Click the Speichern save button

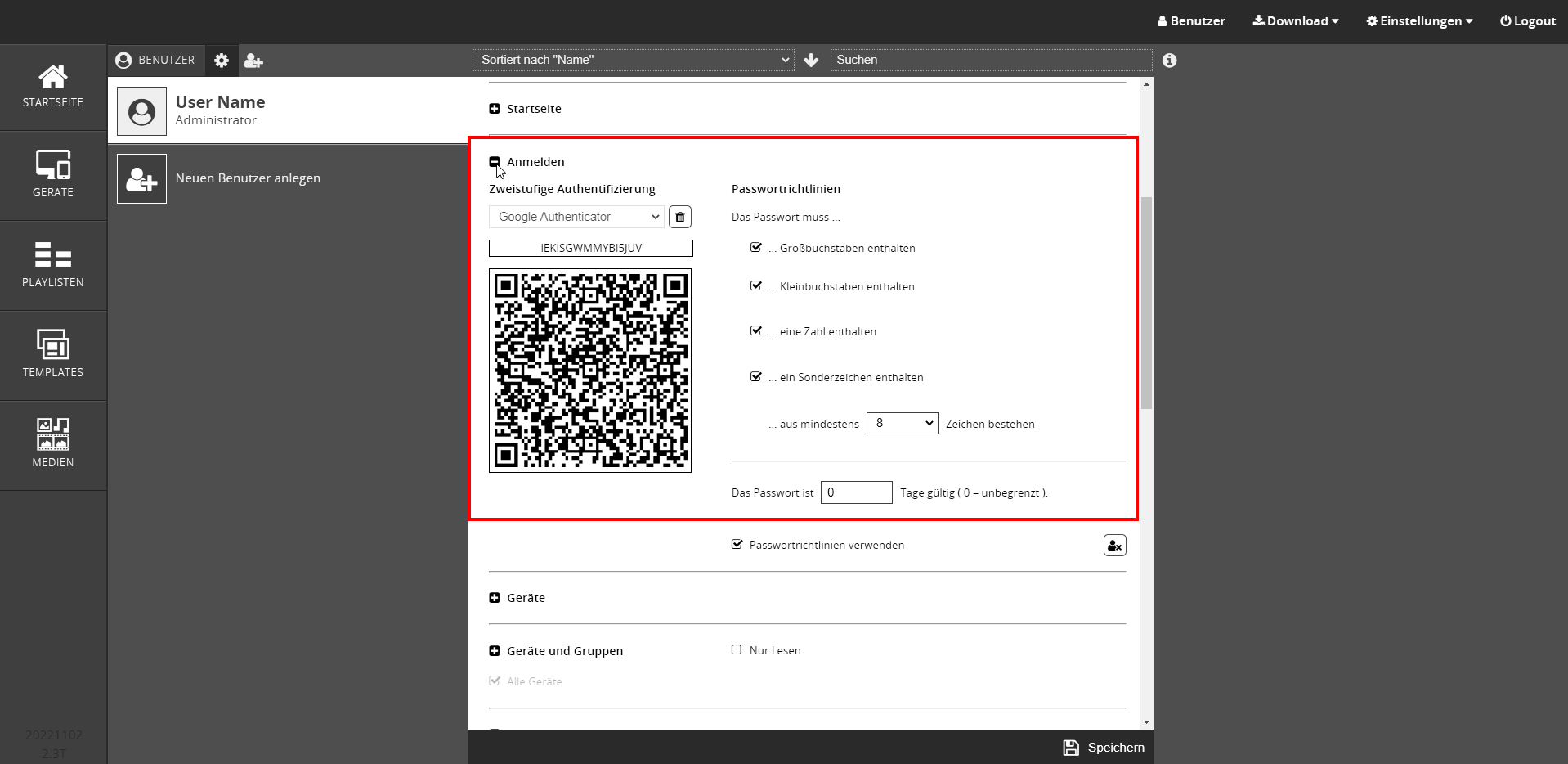tap(1104, 748)
